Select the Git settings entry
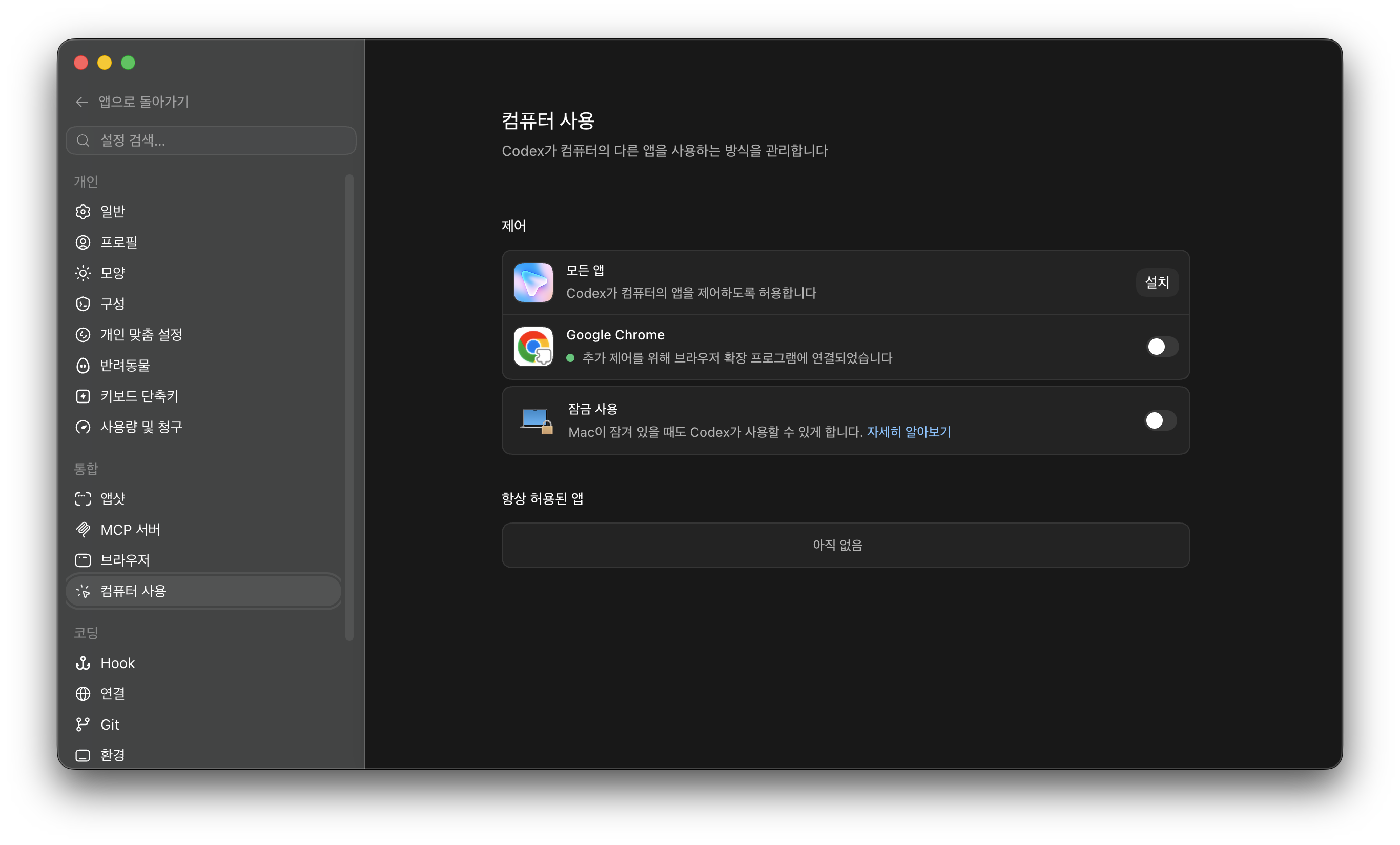Screen dimensions: 1400x845 (203, 724)
